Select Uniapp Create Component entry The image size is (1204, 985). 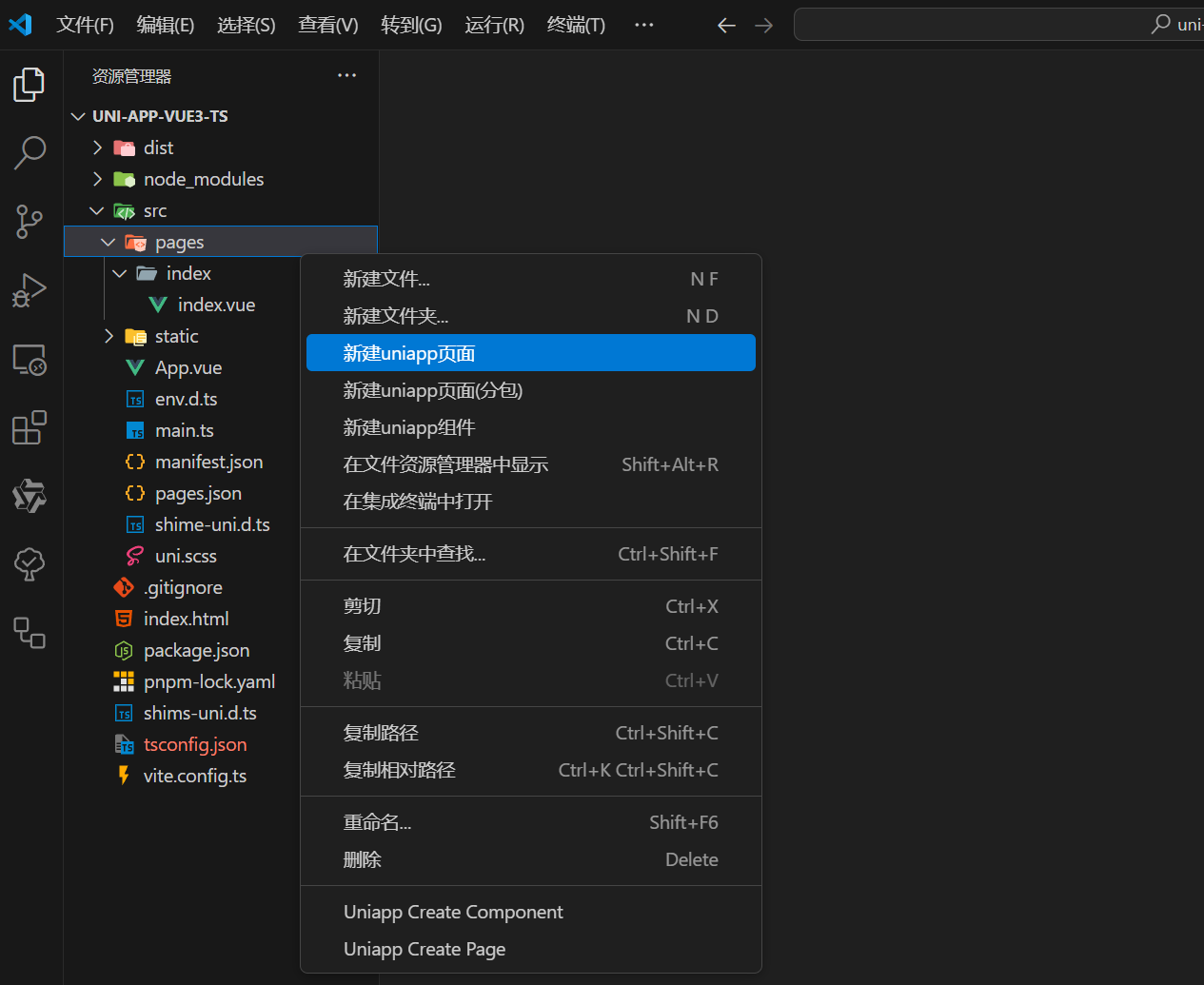(531, 912)
